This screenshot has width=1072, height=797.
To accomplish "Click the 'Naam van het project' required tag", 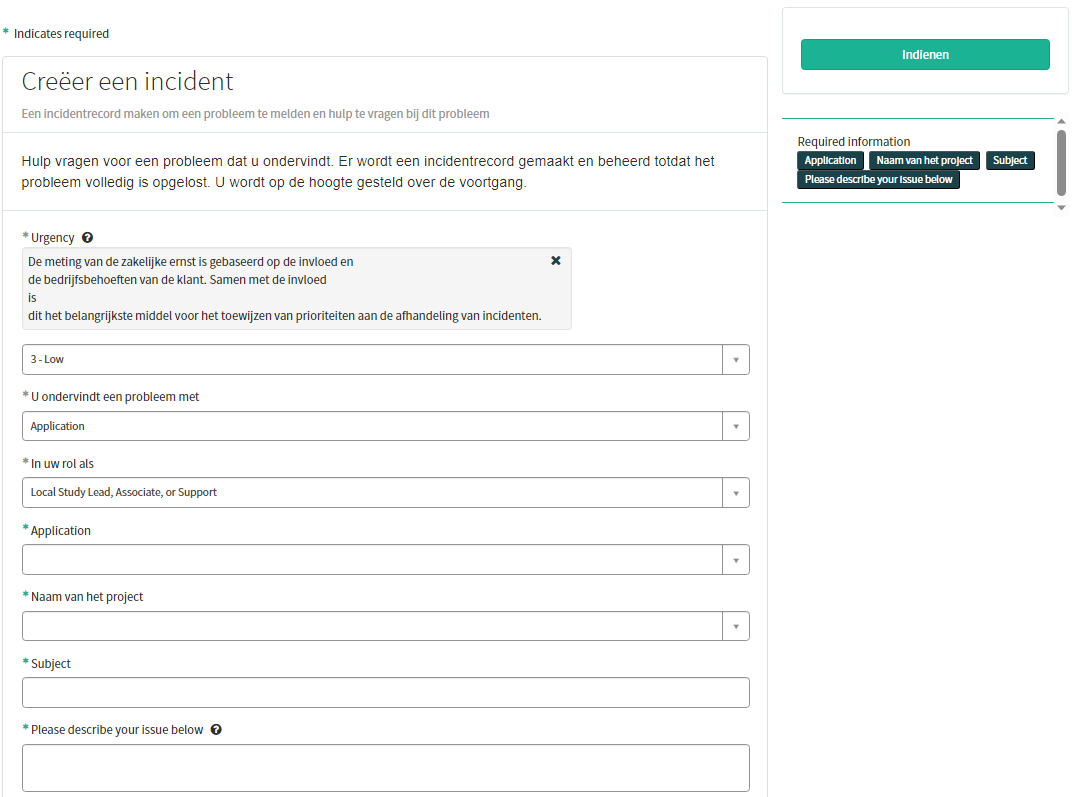I will click(924, 161).
